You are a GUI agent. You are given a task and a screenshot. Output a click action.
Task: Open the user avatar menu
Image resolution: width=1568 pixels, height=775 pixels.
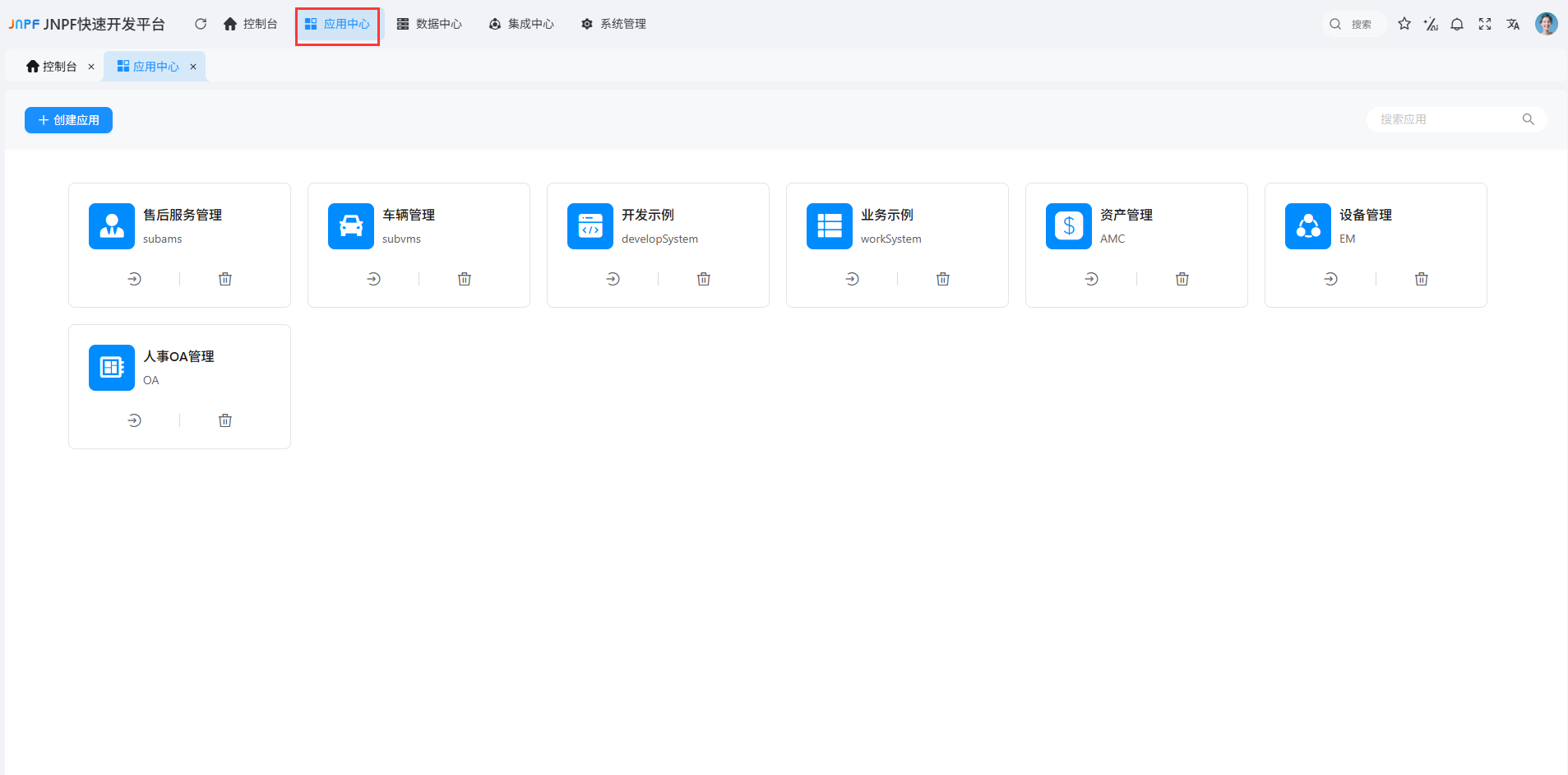[x=1546, y=24]
